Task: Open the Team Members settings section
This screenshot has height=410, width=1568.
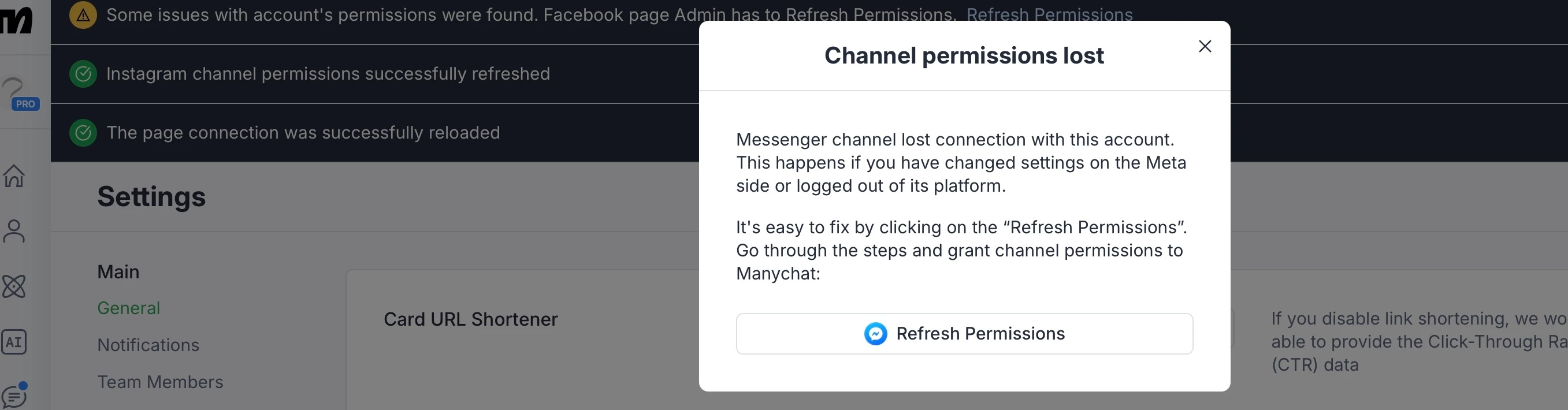Action: click(160, 382)
